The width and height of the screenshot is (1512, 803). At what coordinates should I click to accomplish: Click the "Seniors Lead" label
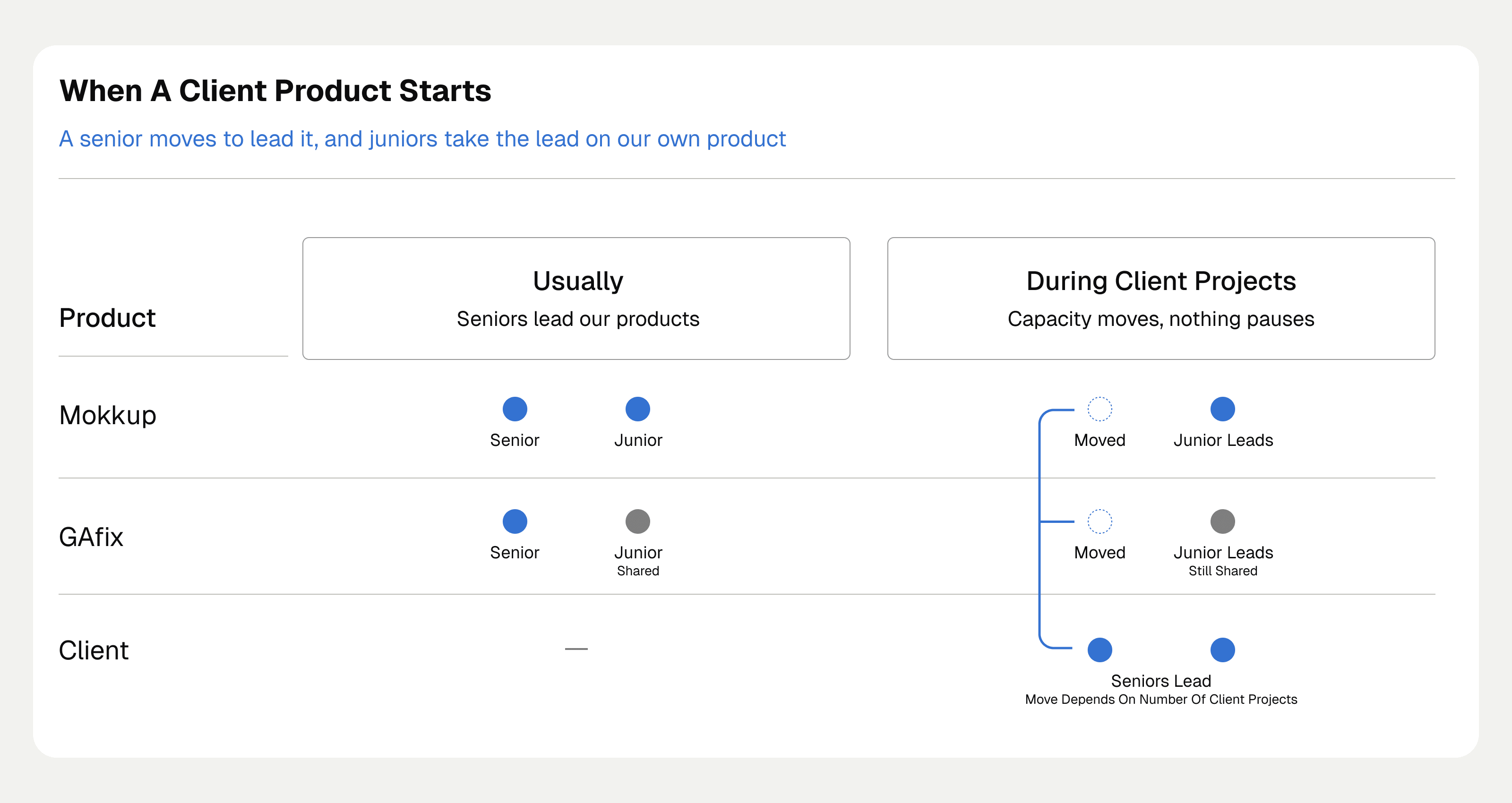1161,681
